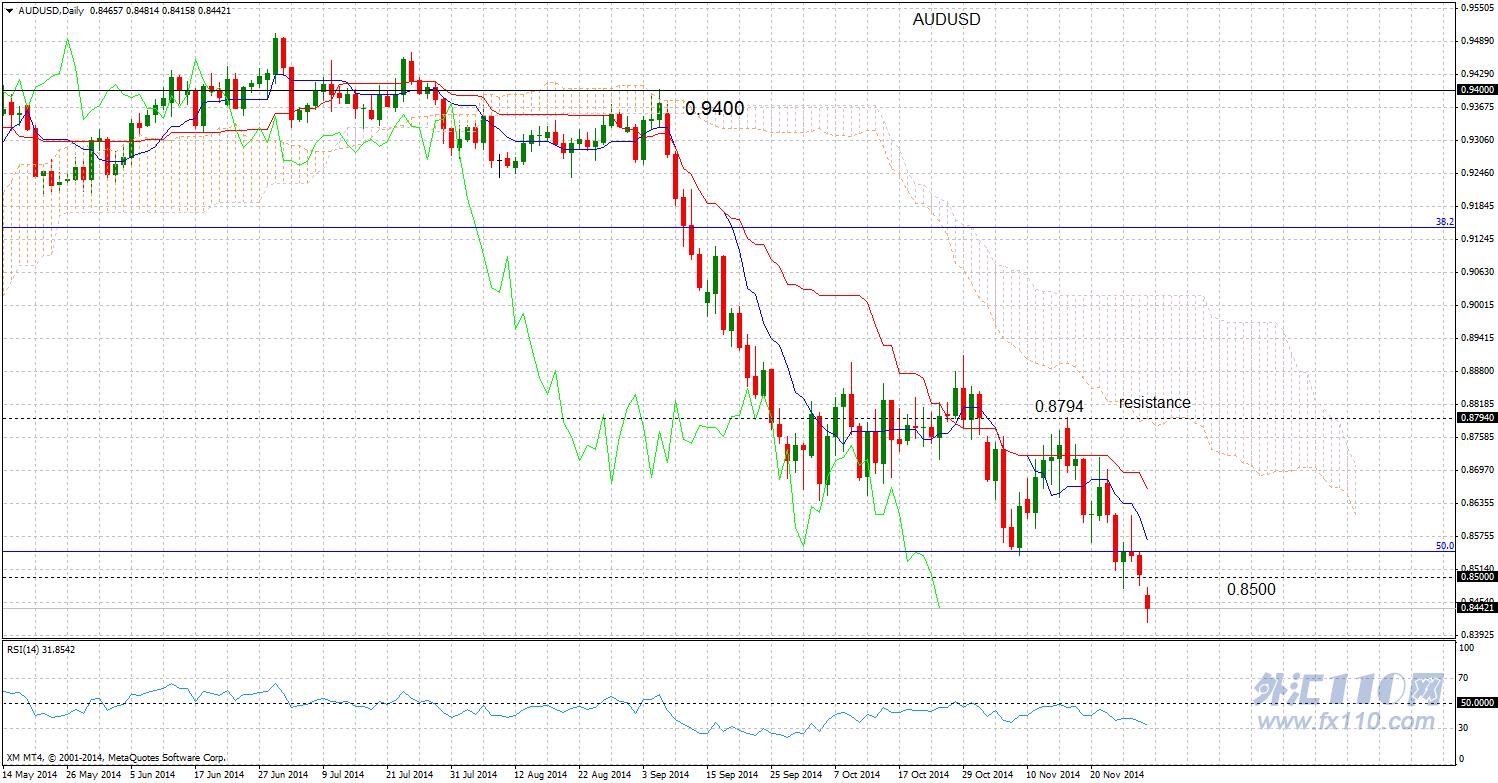1498x783 pixels.
Task: Click the 0.9400 price annotation label
Action: click(714, 108)
